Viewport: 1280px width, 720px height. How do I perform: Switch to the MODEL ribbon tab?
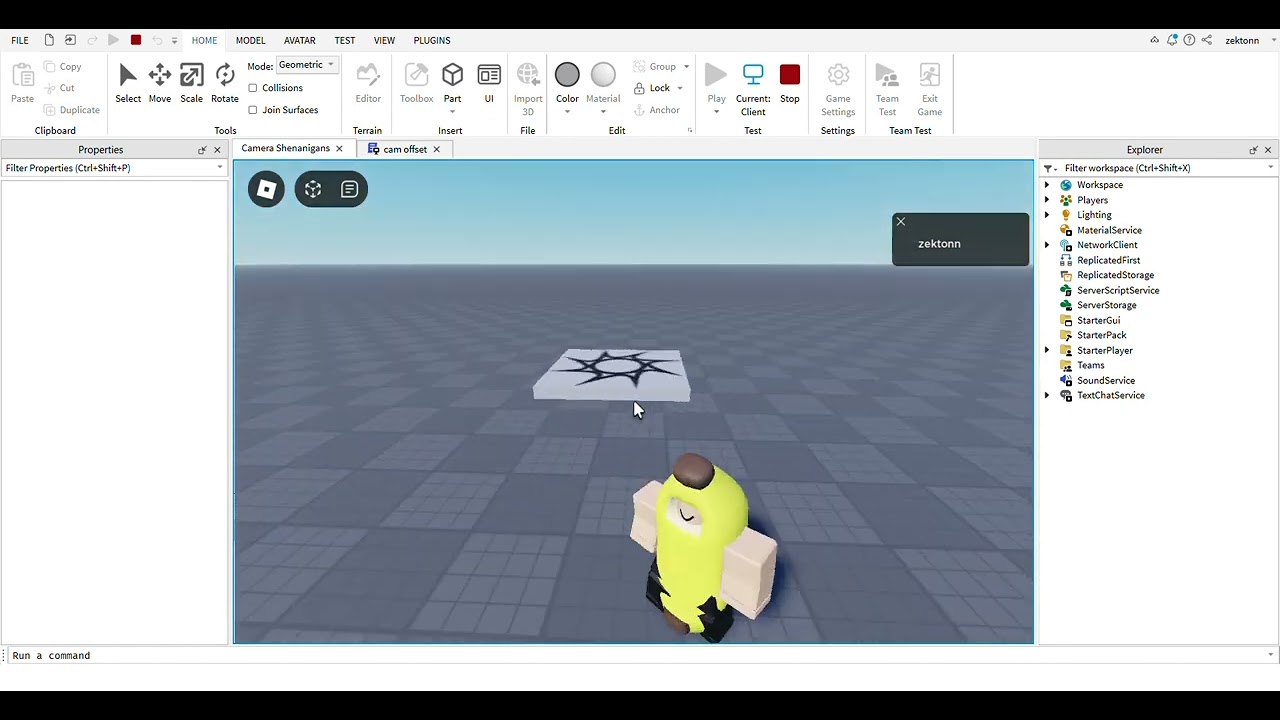tap(250, 41)
